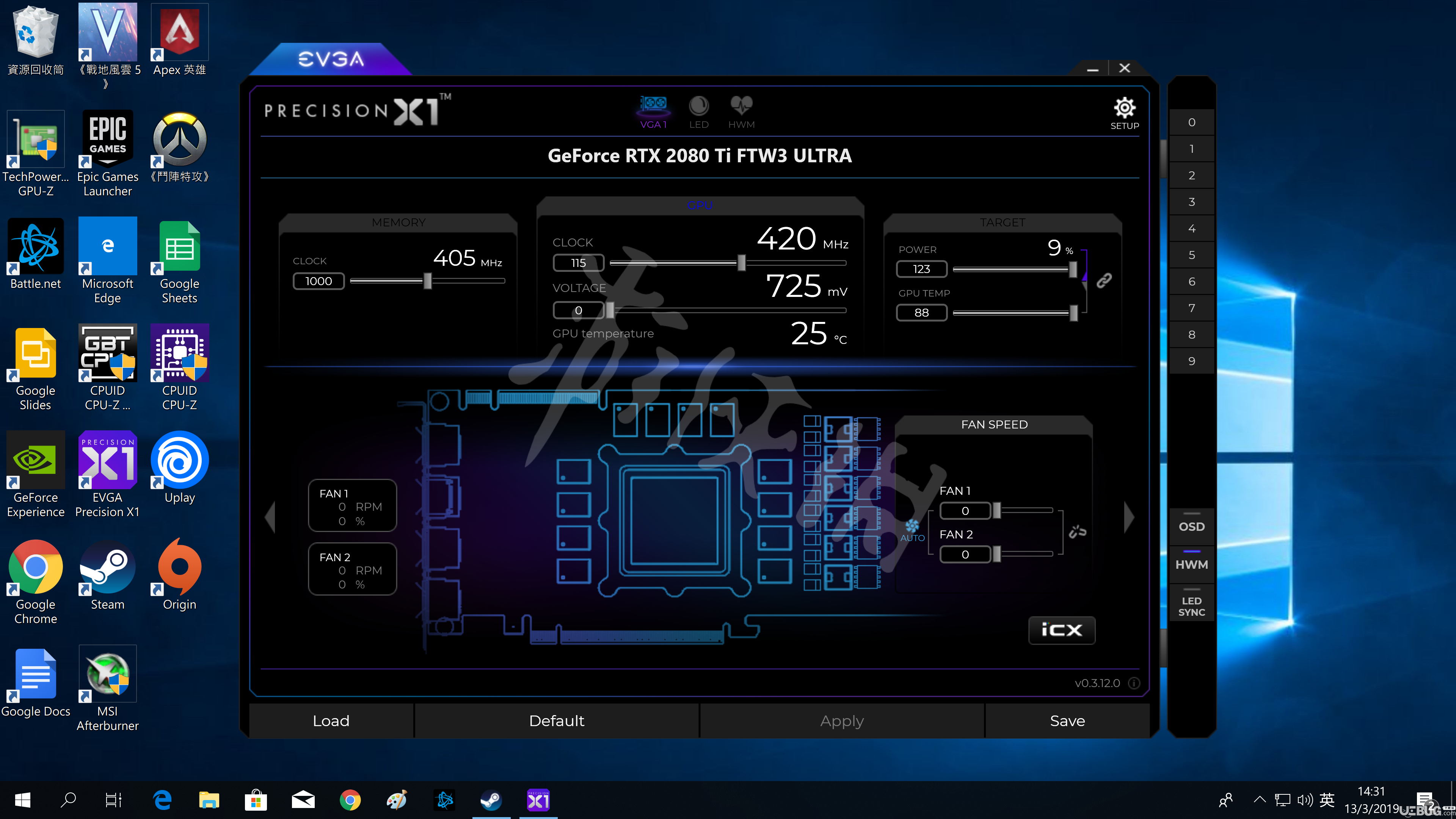
Task: Click the FAN 1 speed slider handle
Action: coord(997,510)
